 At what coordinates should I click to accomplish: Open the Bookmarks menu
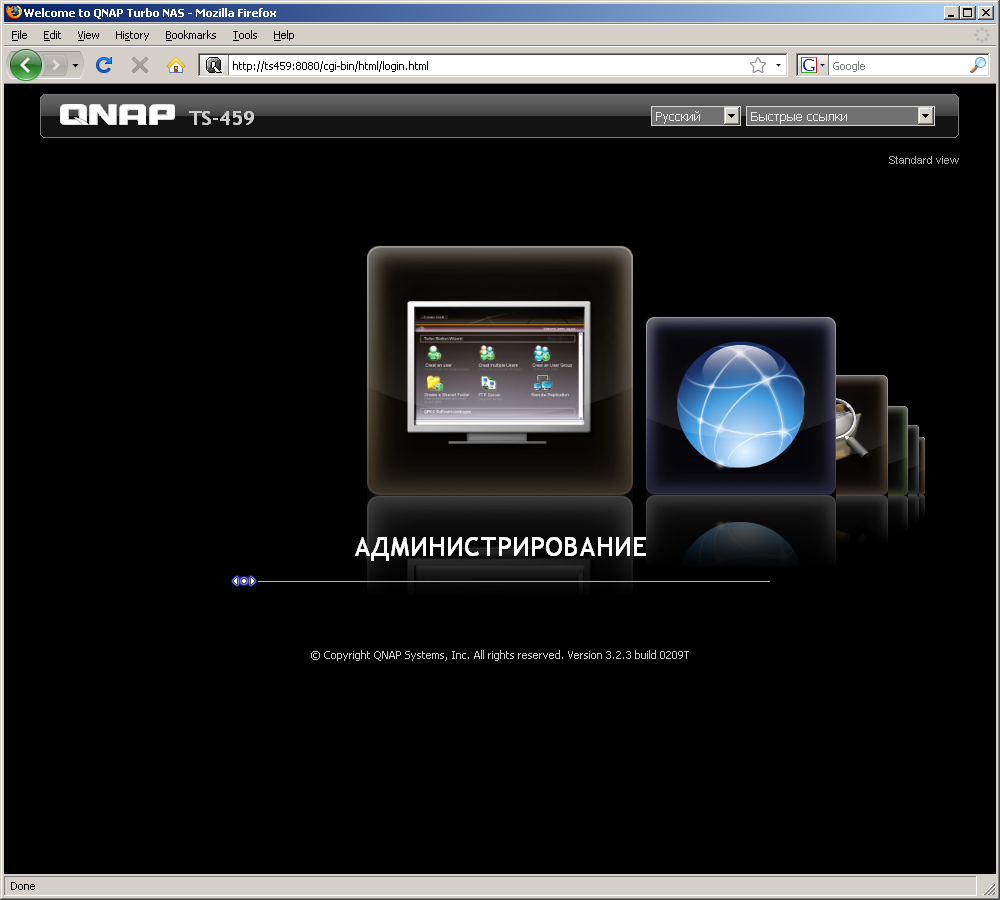click(x=191, y=35)
